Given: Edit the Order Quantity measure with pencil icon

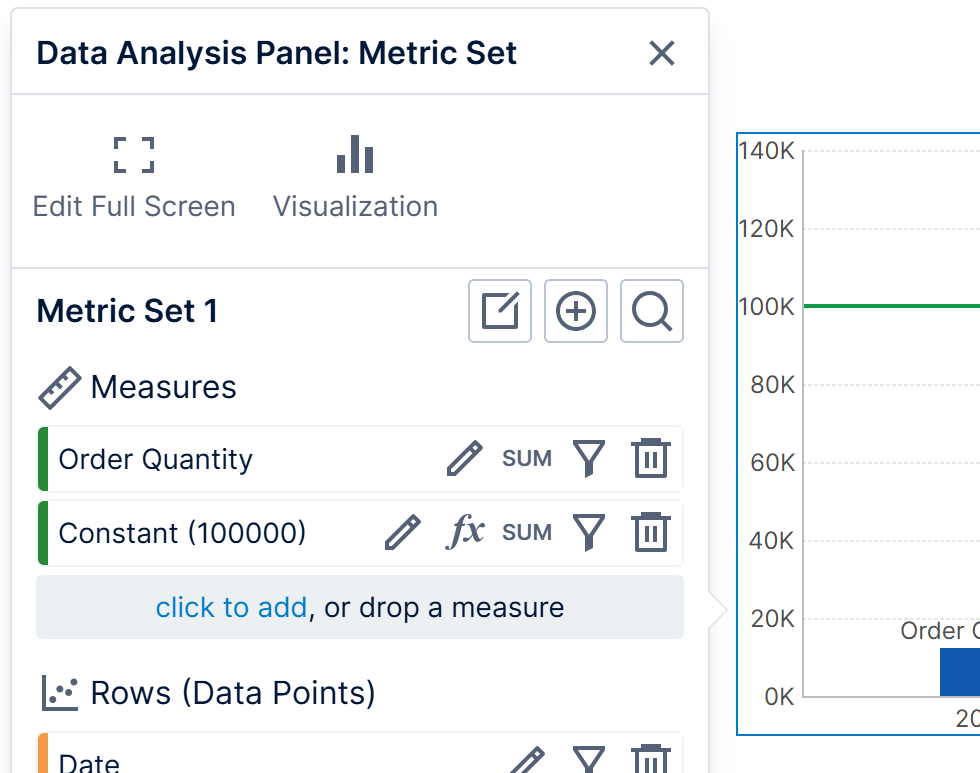Looking at the screenshot, I should (464, 459).
